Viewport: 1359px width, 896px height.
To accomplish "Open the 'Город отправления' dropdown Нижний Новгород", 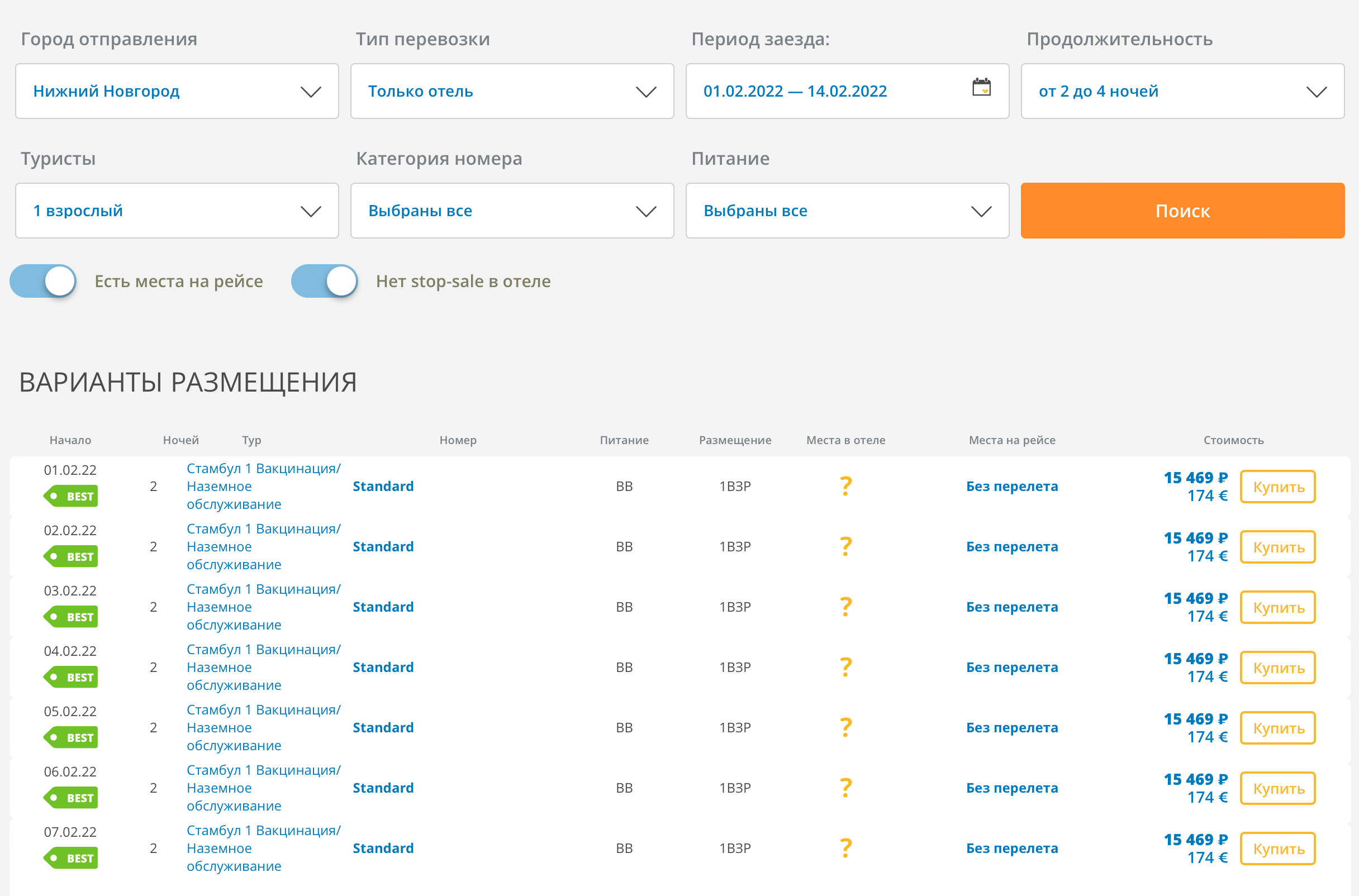I will (x=177, y=92).
